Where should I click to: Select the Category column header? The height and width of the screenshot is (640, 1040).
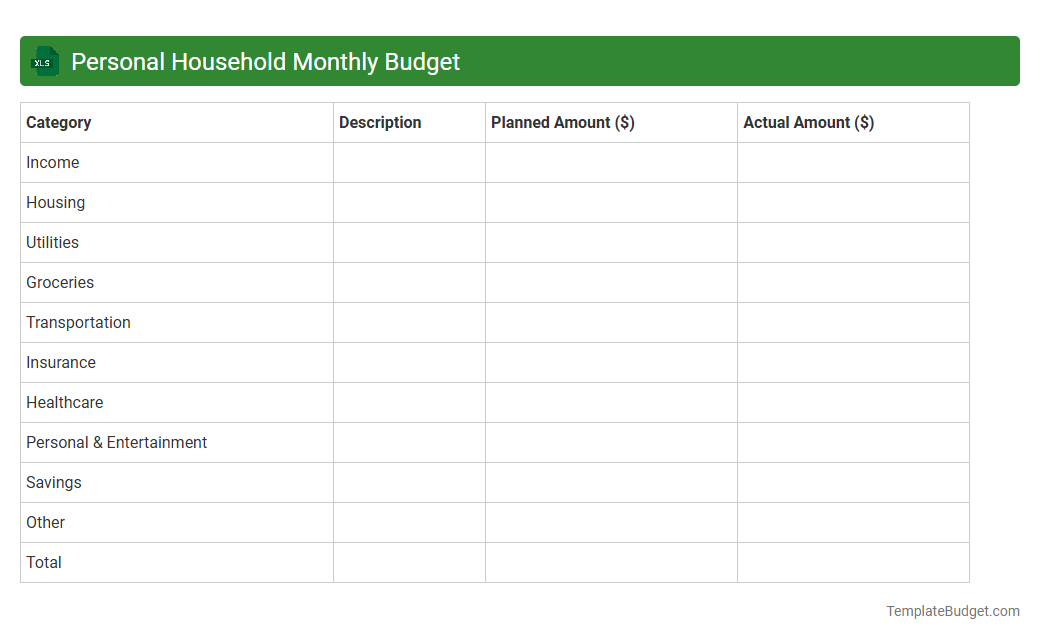point(58,122)
